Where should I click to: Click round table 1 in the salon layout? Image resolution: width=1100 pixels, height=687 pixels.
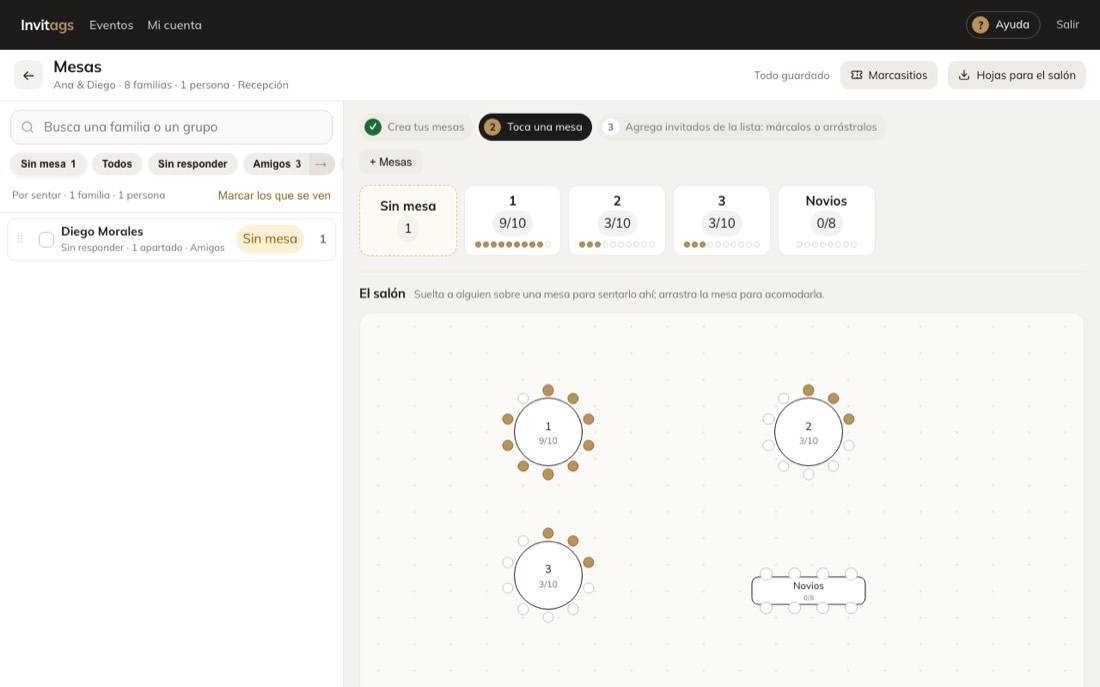[x=548, y=432]
